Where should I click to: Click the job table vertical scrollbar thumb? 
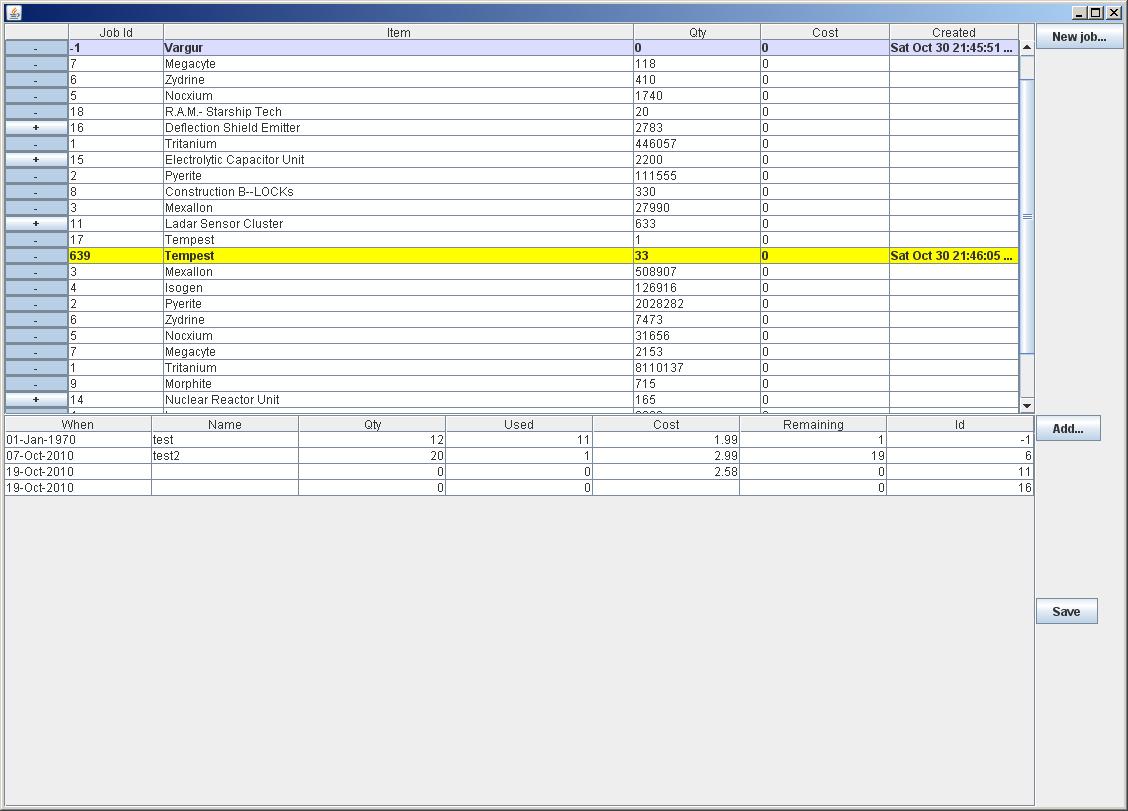point(1027,216)
